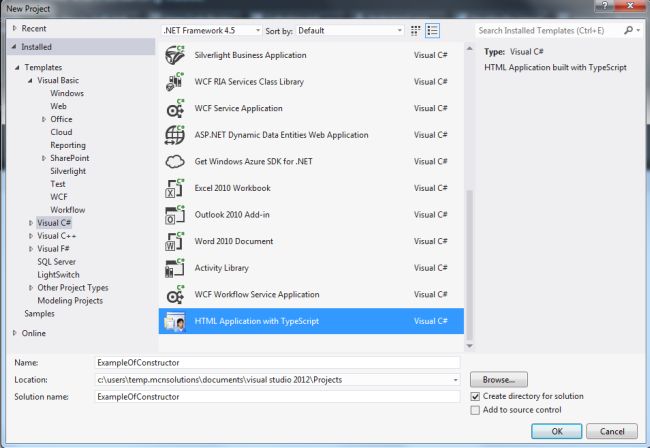The width and height of the screenshot is (650, 448).
Task: Select the LightSwitch tree item
Action: [x=58, y=275]
